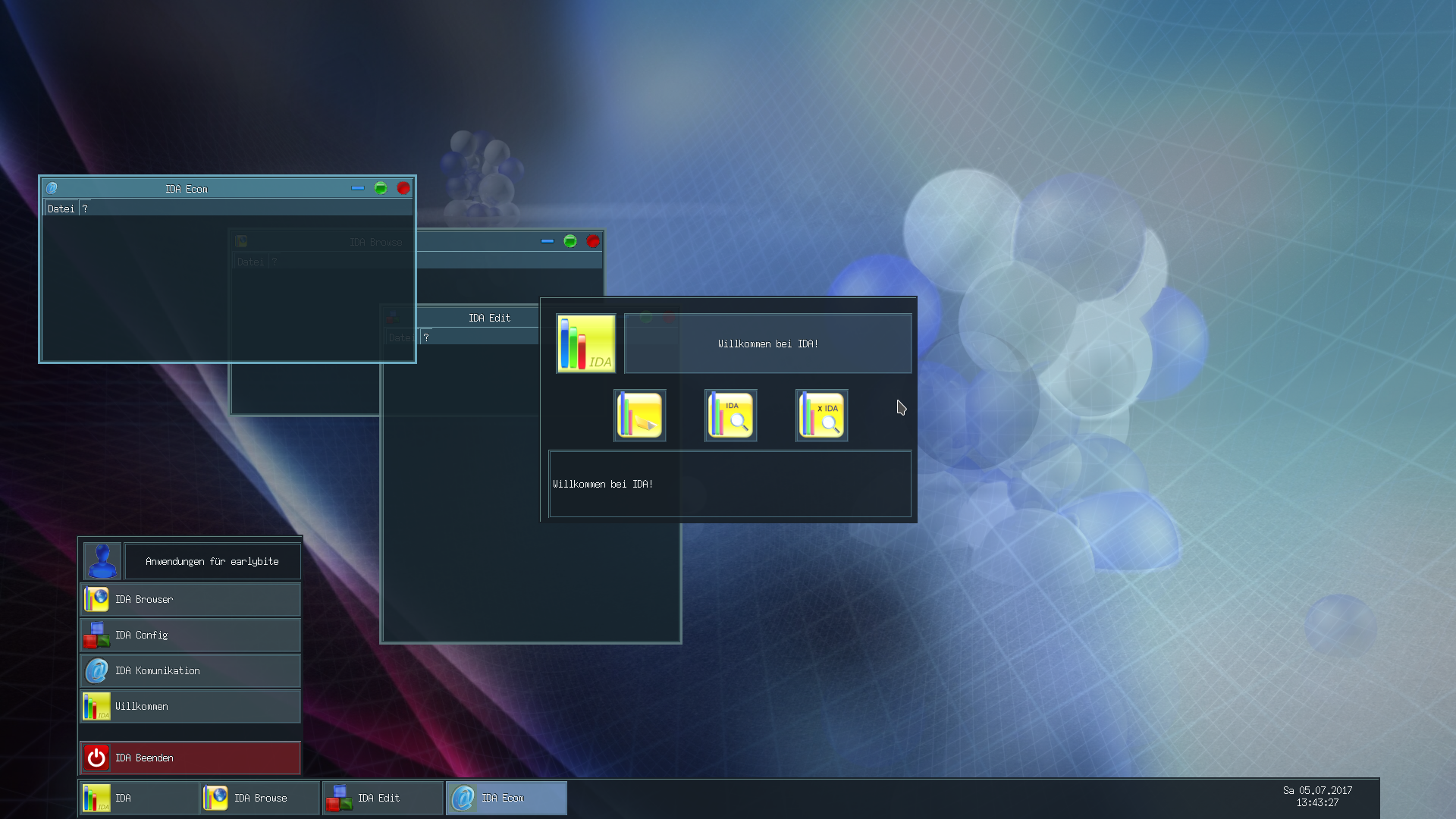The height and width of the screenshot is (819, 1456).
Task: Open the ? help menu in IDA Edit
Action: 425,336
